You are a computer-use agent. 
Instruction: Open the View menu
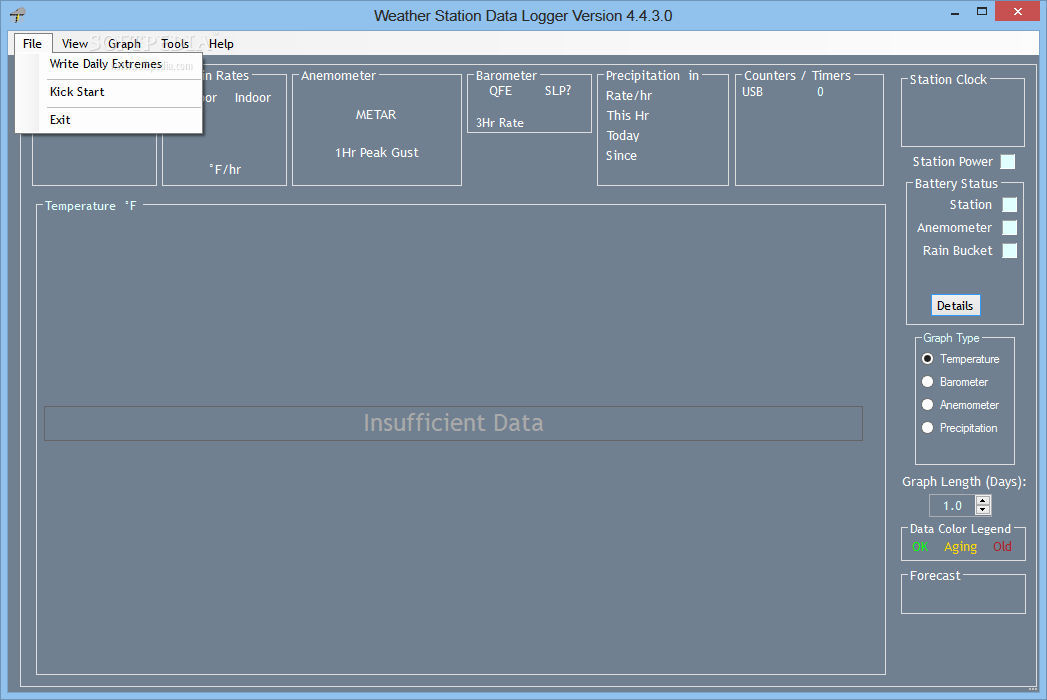[x=75, y=43]
